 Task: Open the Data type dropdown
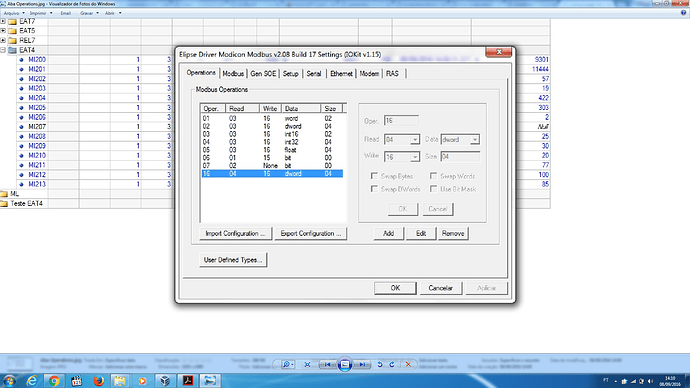pos(474,139)
